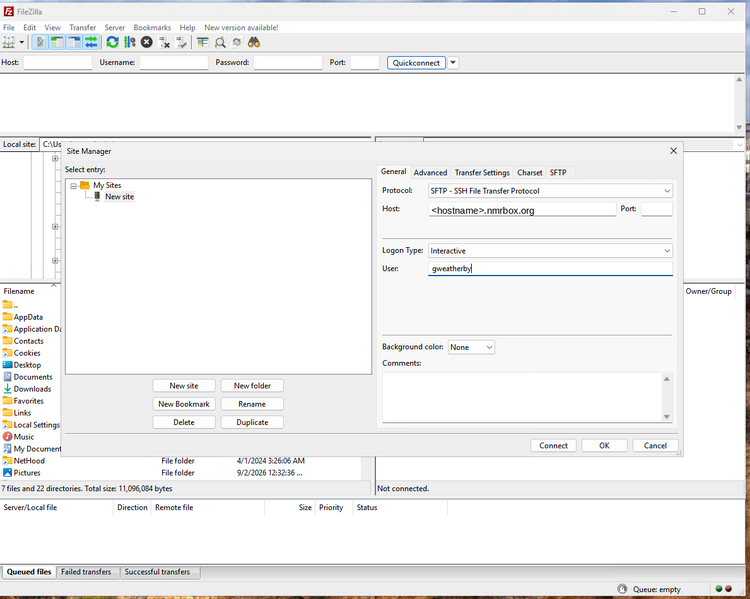Open the Quickconnect history dropdown arrow
Viewport: 750px width, 599px height.
coord(453,63)
